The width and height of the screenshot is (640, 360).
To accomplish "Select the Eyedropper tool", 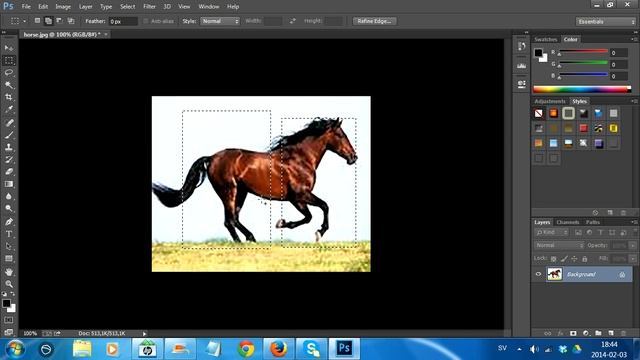I will point(9,109).
